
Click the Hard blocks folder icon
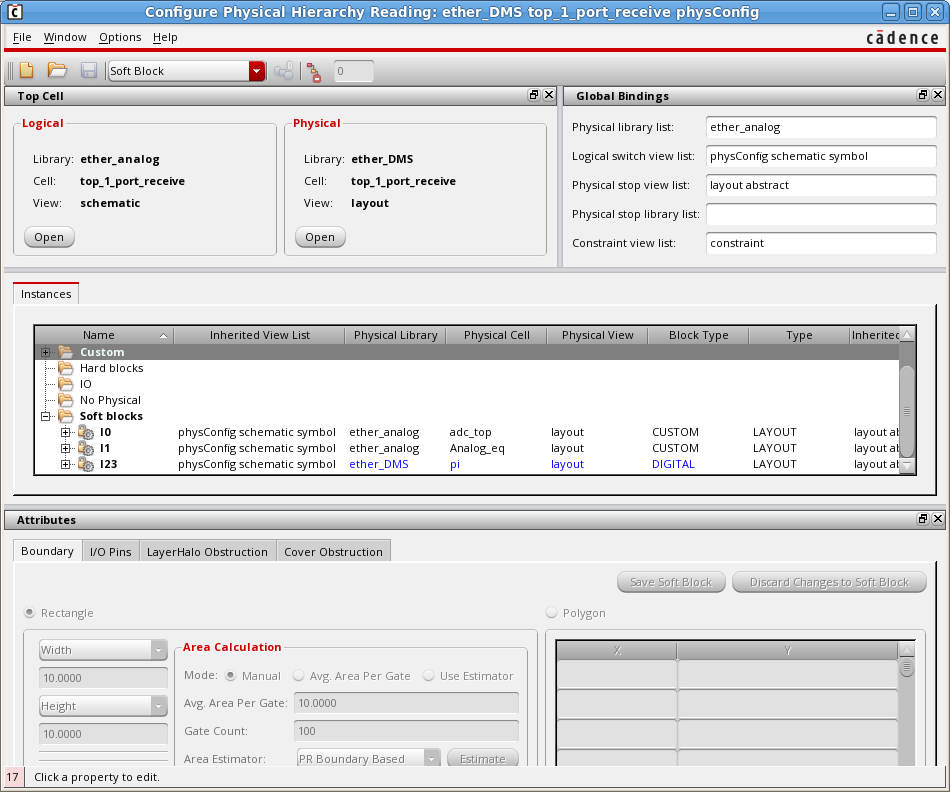66,368
